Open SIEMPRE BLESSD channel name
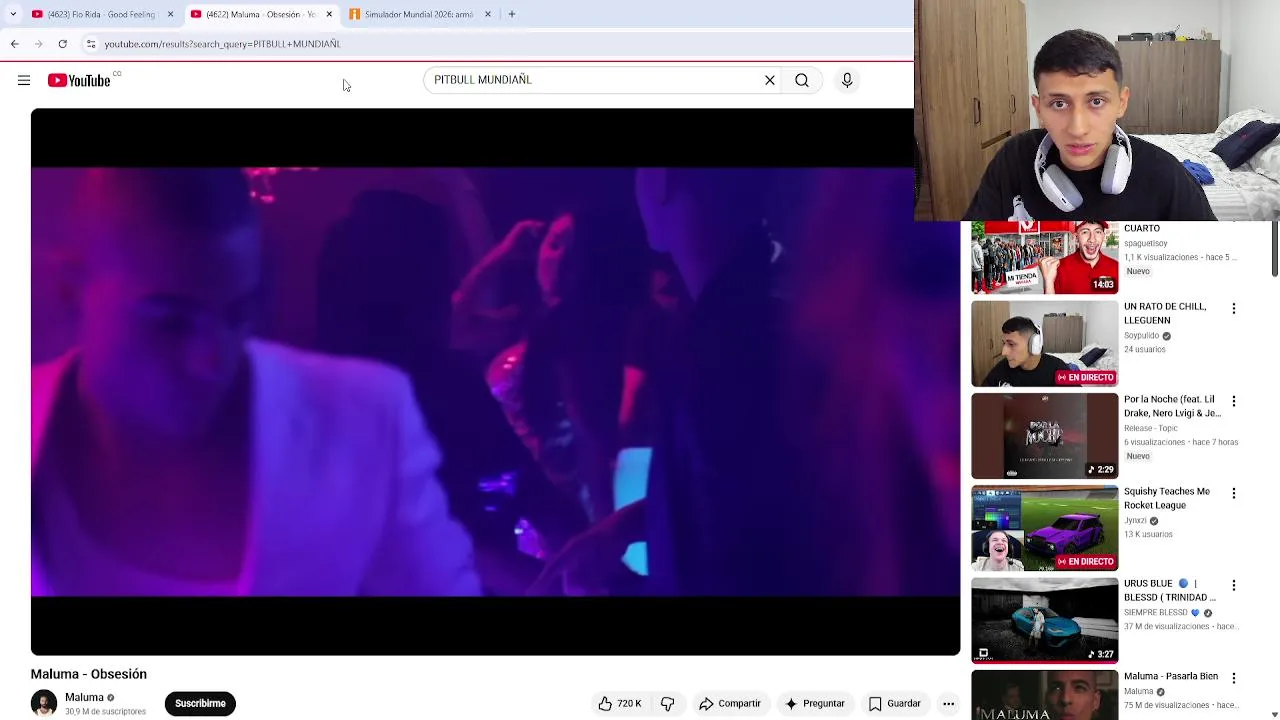This screenshot has width=1280, height=720. pos(1156,612)
